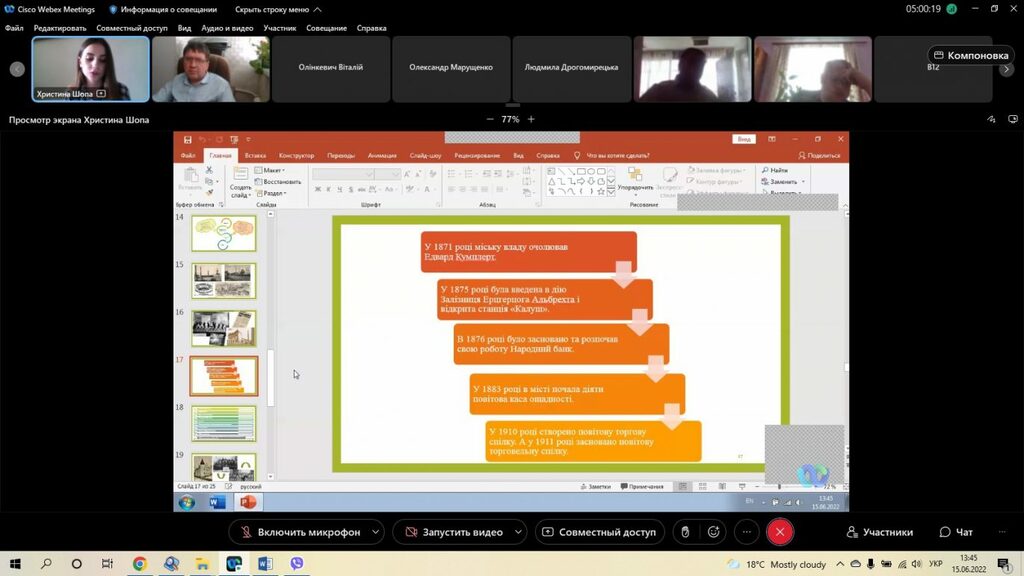This screenshot has width=1024, height=576.
Task: Zoom out shared screen with minus icon
Action: 490,119
